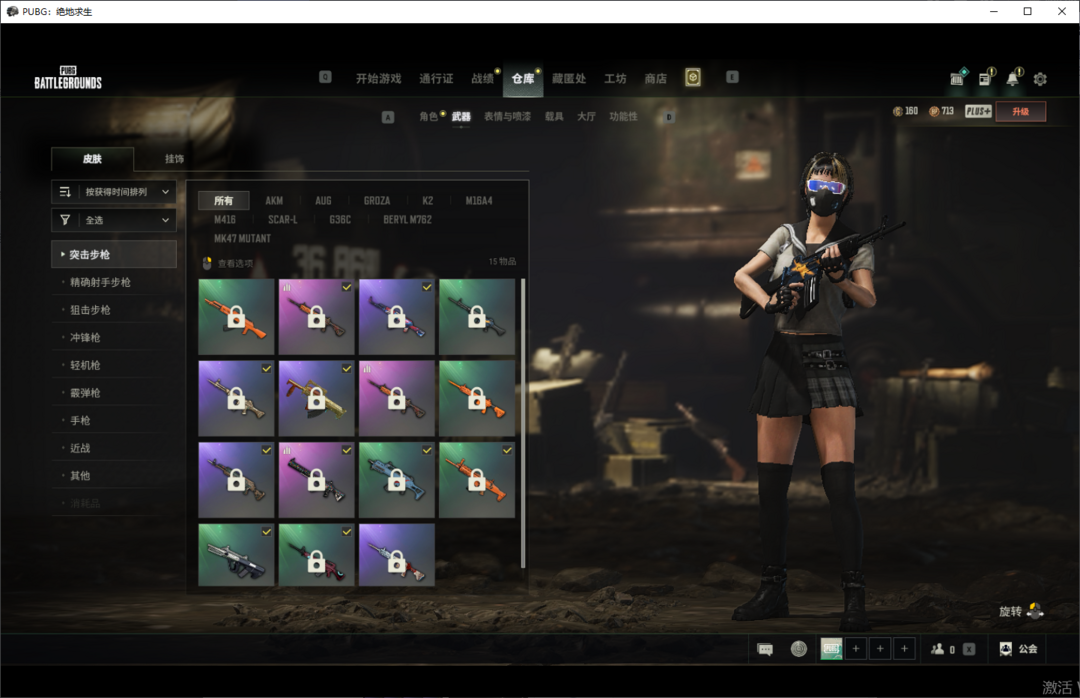Click the red 升级 button
The width and height of the screenshot is (1080, 698).
pos(1020,111)
